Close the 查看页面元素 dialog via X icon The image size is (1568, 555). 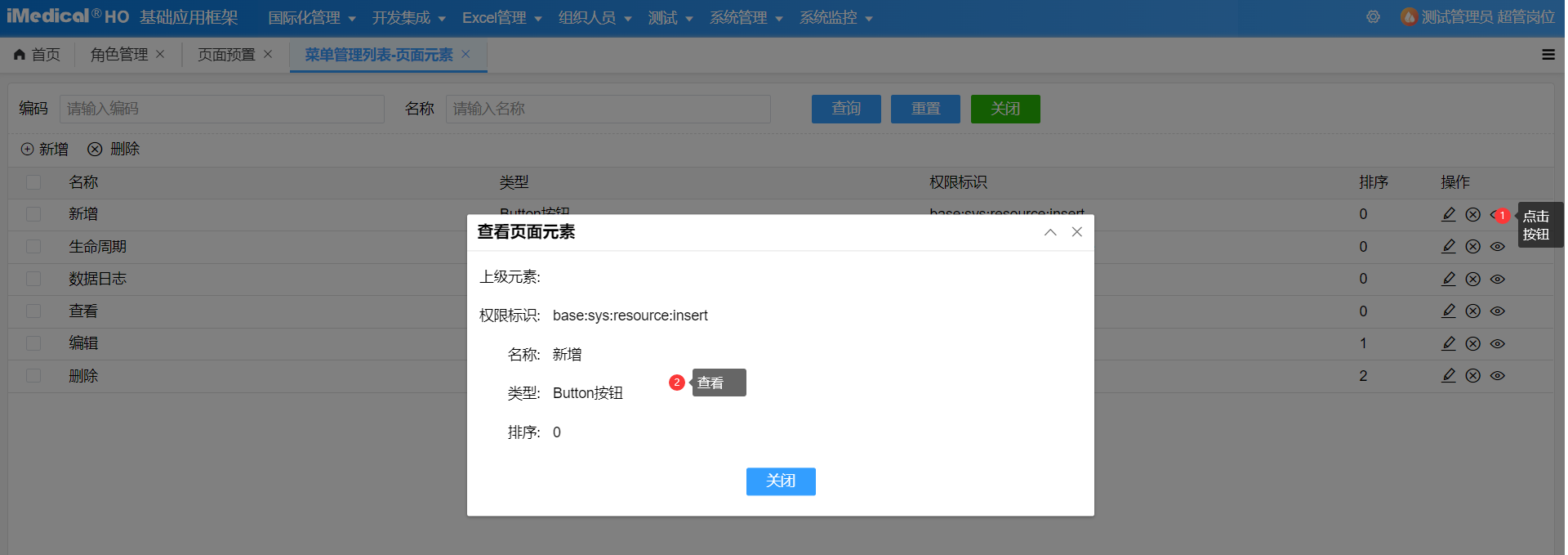tap(1077, 232)
